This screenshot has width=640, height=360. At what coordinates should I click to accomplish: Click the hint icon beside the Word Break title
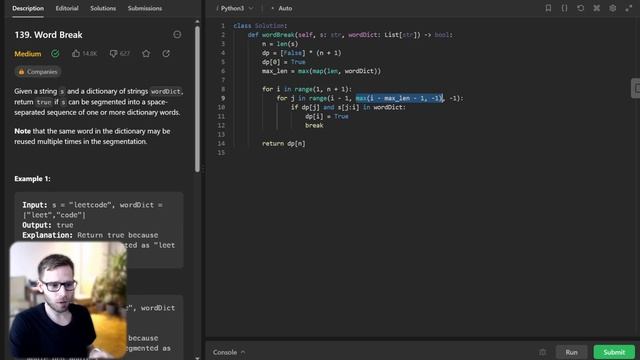(x=177, y=35)
